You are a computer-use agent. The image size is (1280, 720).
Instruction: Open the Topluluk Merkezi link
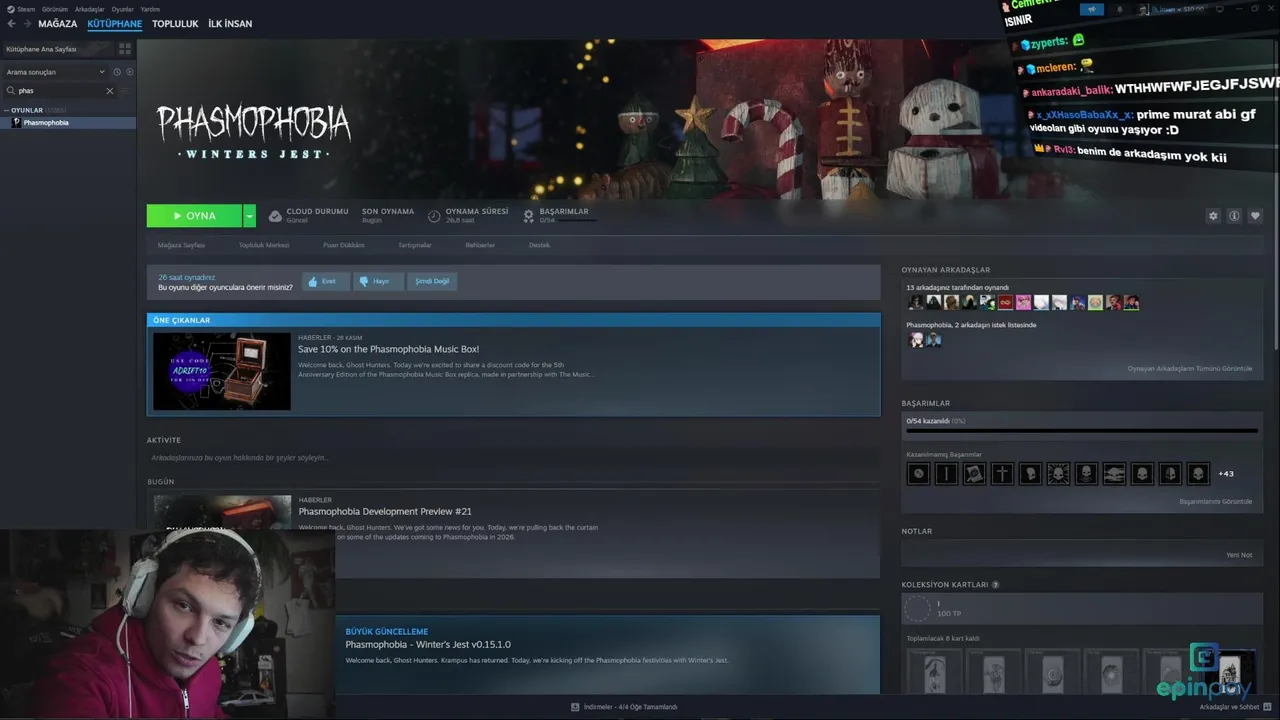264,245
